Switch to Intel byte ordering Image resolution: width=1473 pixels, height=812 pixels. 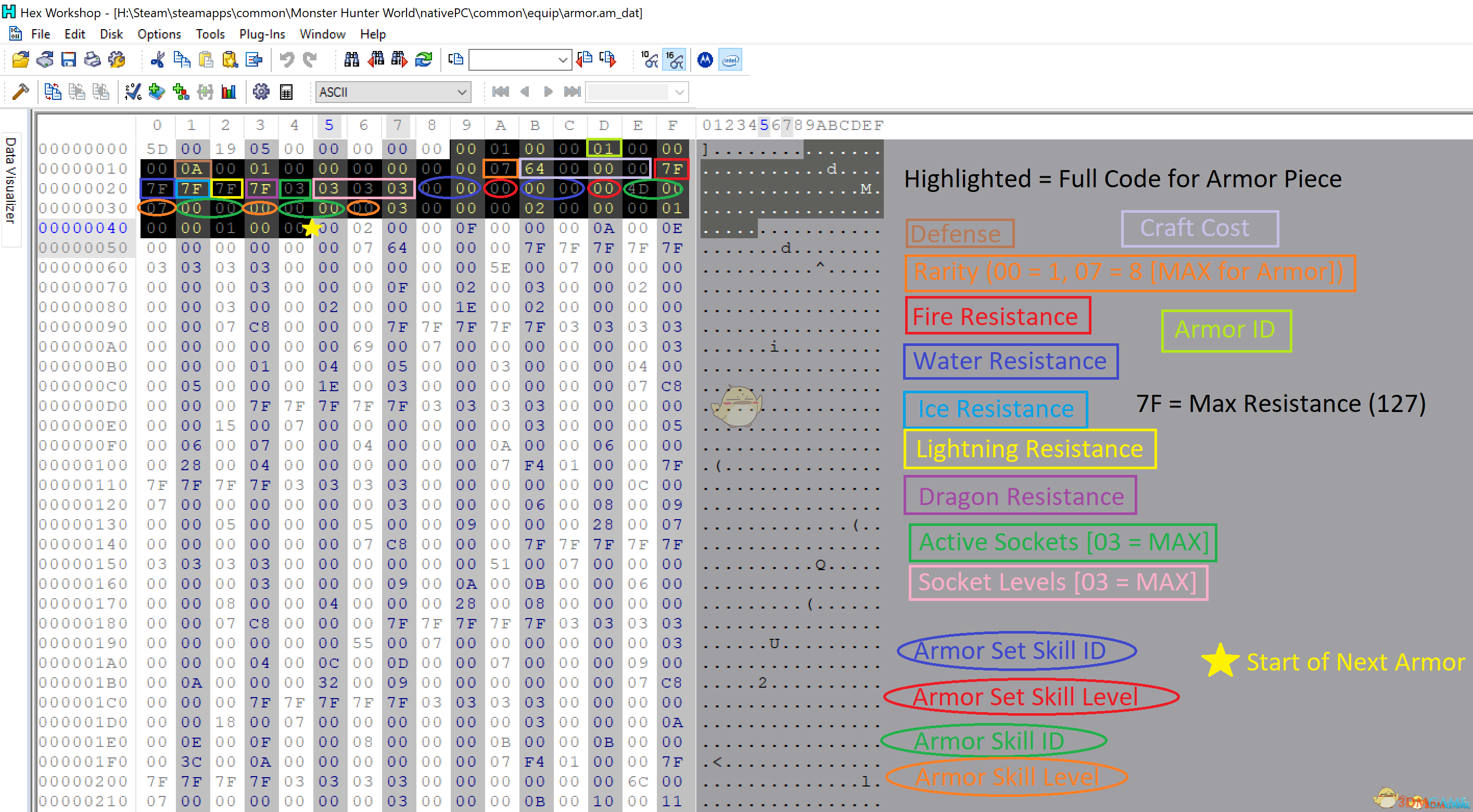(730, 59)
